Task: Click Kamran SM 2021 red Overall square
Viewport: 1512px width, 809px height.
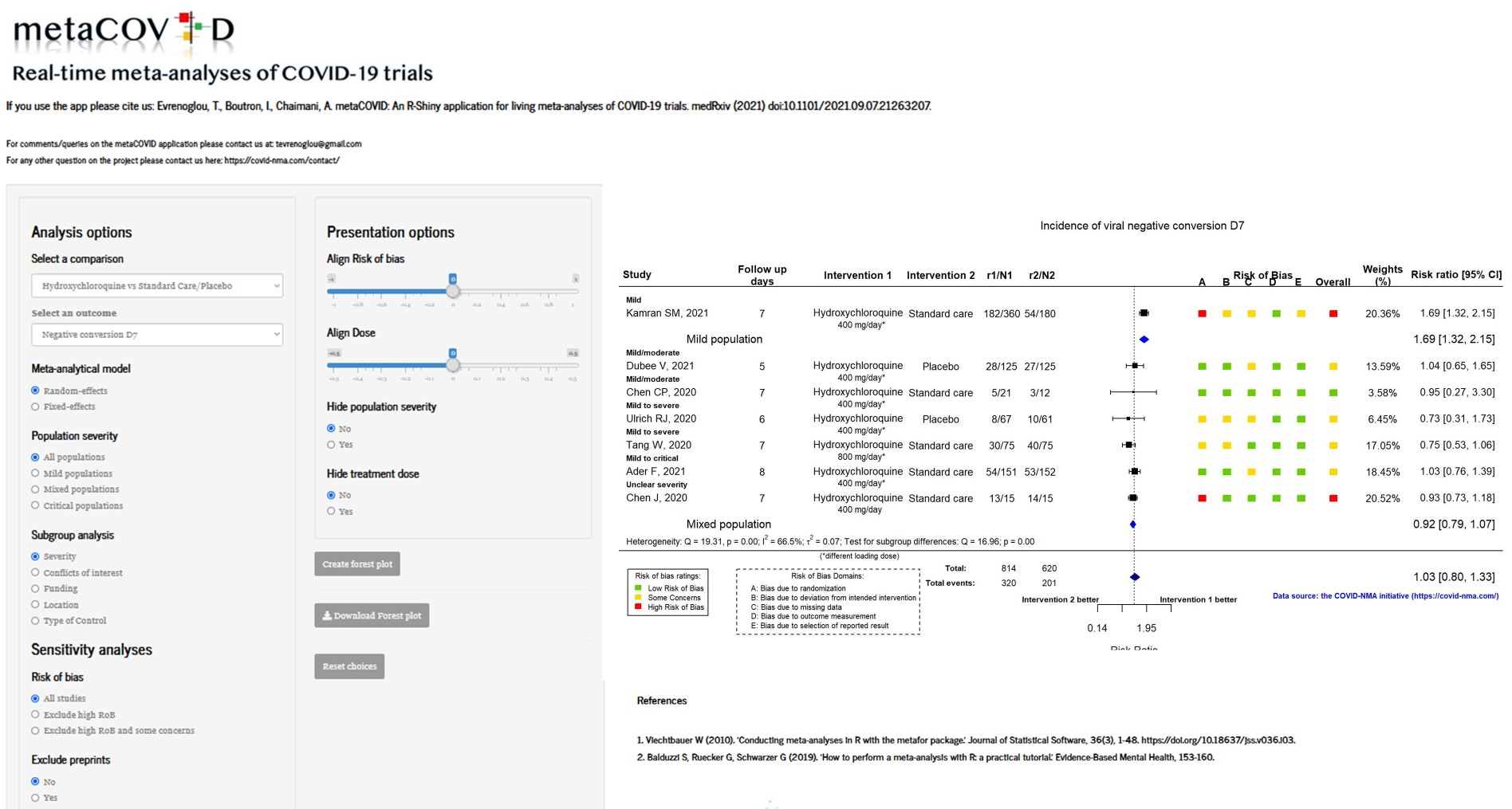Action: tap(1333, 314)
